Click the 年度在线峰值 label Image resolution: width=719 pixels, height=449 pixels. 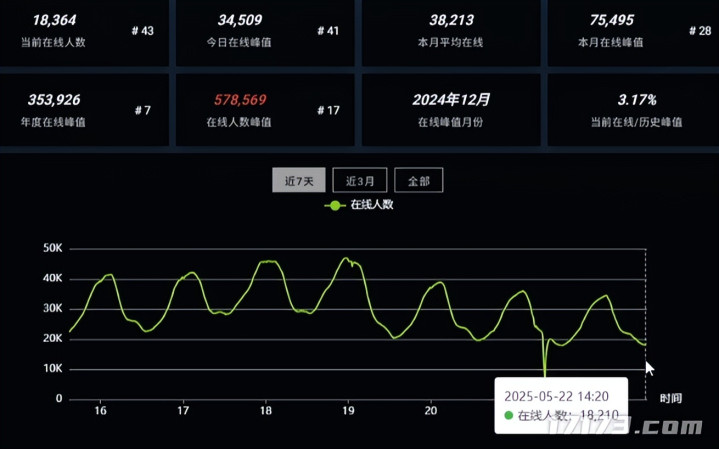(x=53, y=122)
